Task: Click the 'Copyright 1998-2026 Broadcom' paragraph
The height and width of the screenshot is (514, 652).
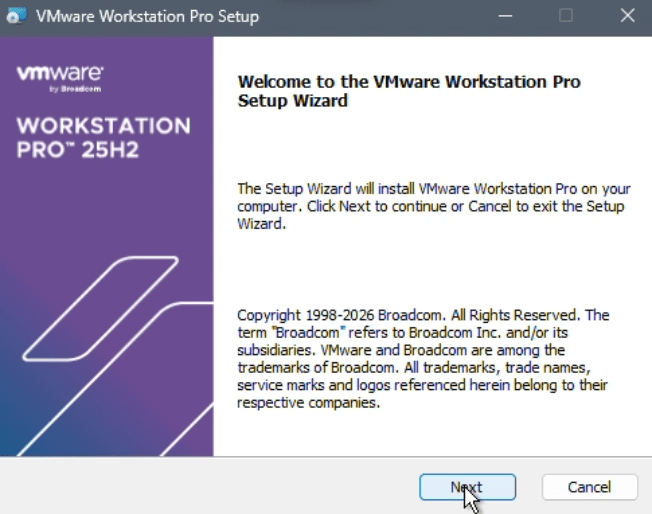Action: point(423,359)
